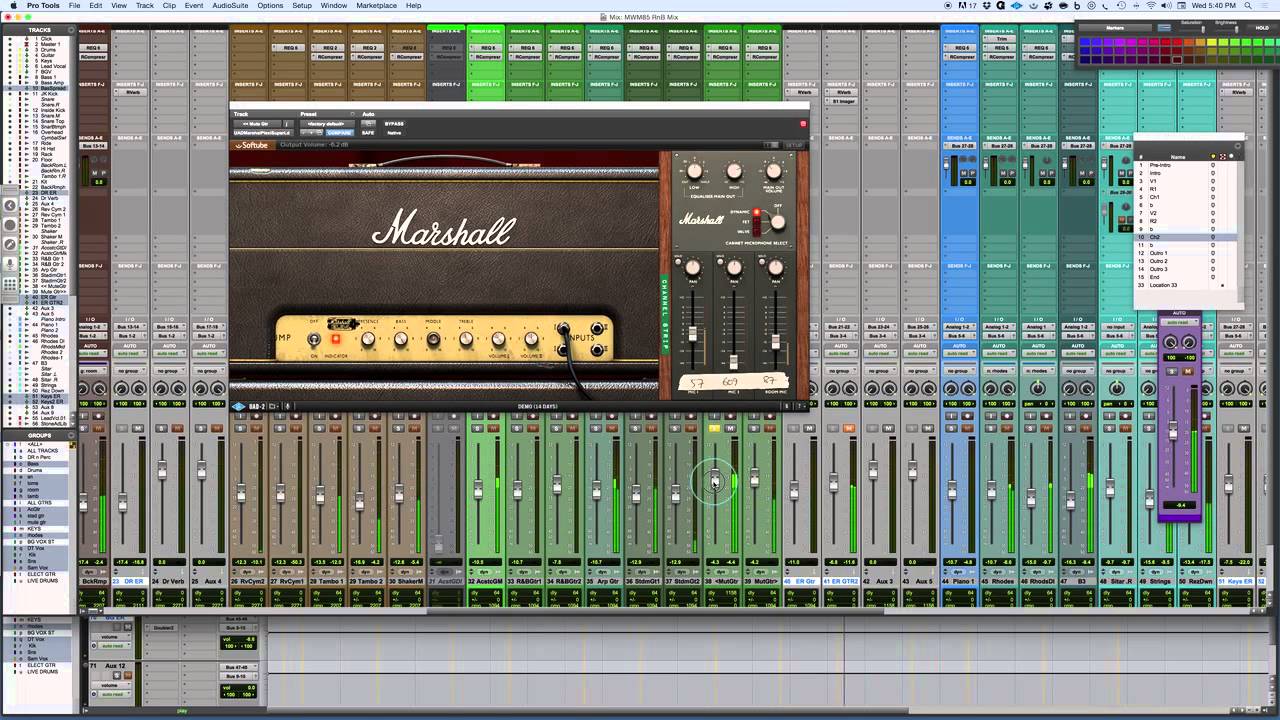Click the Softube logo in the plugin
The width and height of the screenshot is (1280, 720).
point(251,145)
